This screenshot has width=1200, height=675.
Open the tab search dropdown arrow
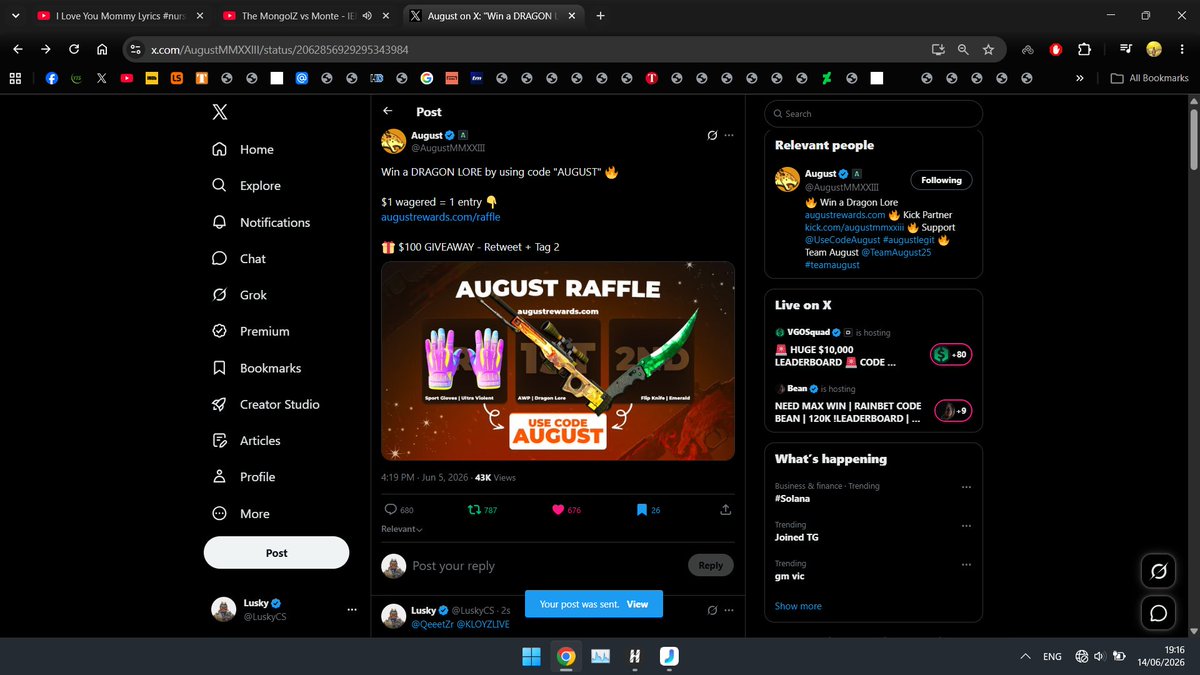coord(14,16)
